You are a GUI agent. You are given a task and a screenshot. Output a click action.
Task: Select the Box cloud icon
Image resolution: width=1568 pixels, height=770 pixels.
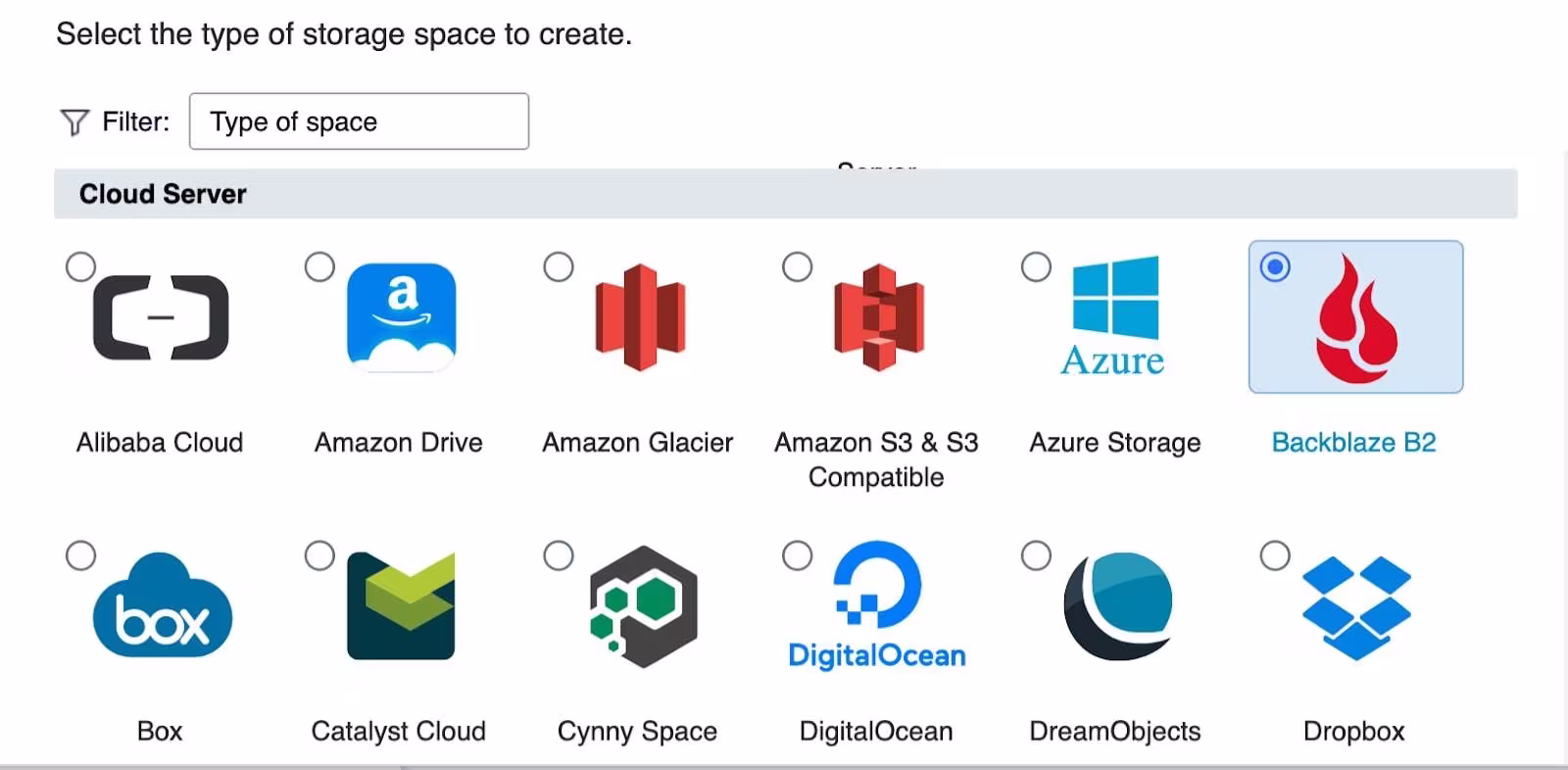tap(163, 606)
